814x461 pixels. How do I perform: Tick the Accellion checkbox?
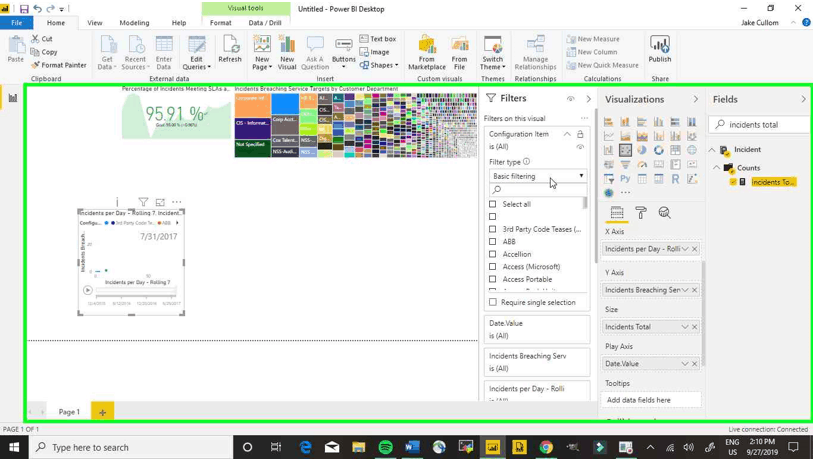[493, 254]
